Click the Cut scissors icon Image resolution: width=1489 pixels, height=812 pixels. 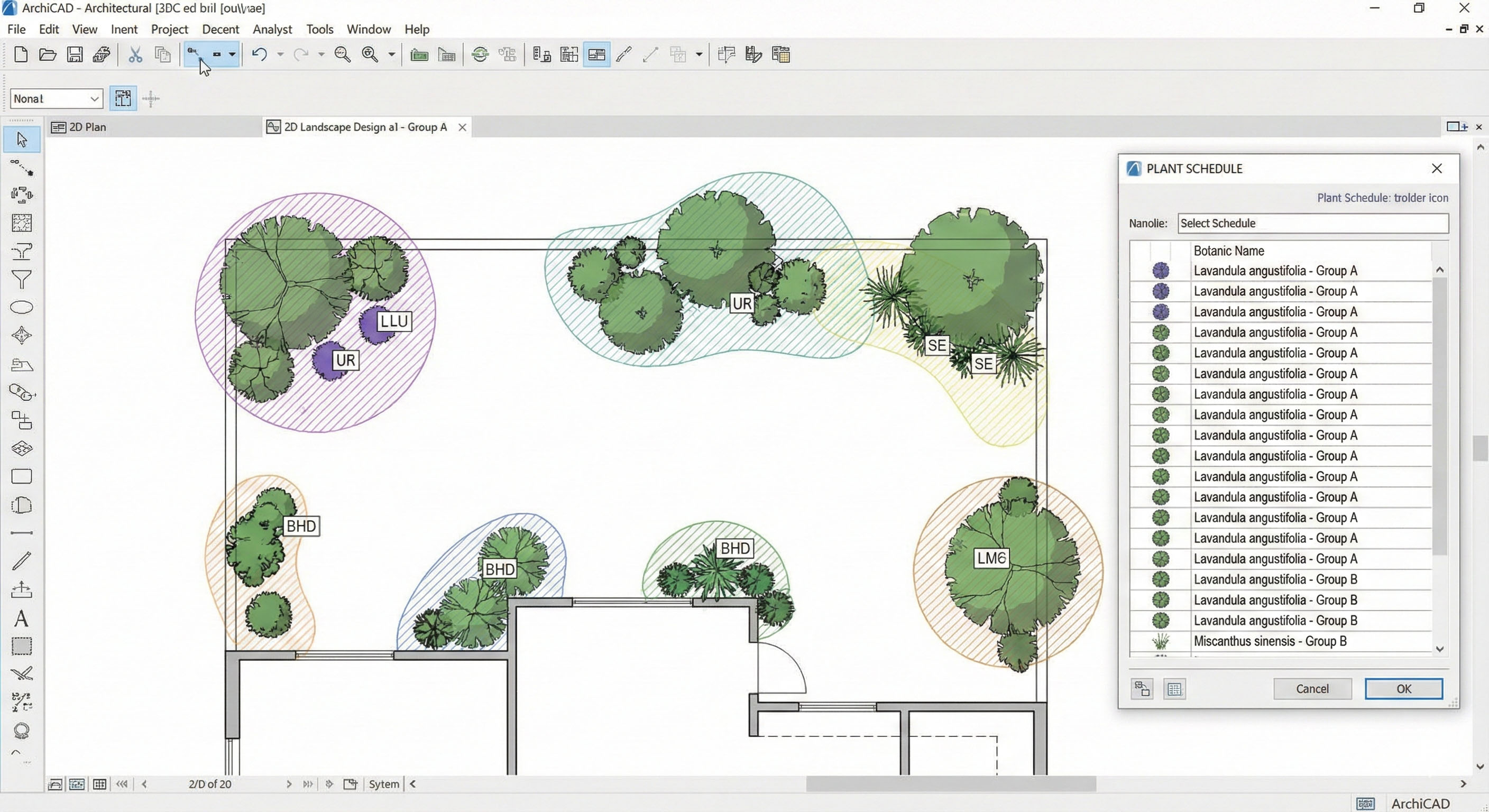[135, 55]
